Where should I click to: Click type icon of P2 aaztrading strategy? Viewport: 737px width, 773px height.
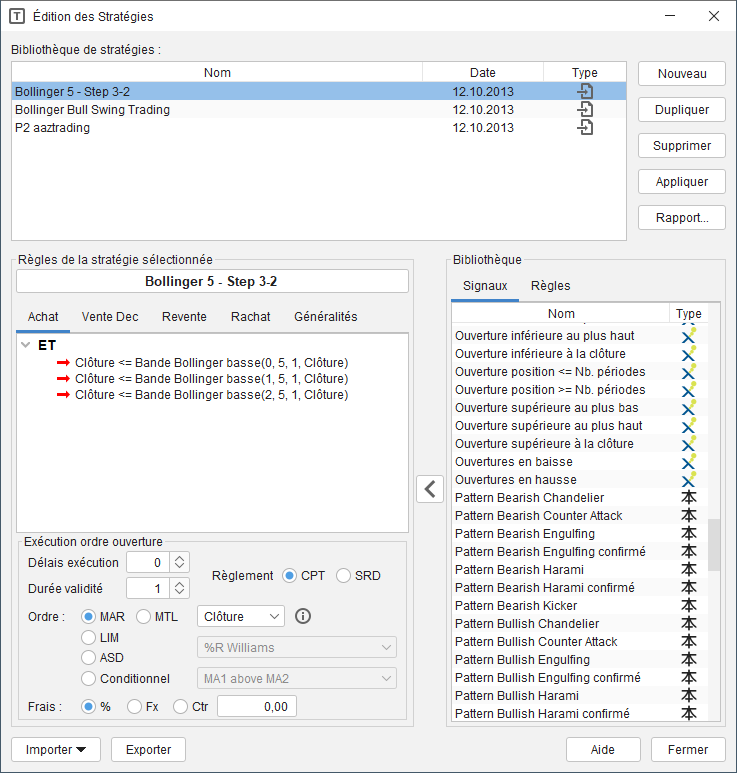tap(585, 128)
